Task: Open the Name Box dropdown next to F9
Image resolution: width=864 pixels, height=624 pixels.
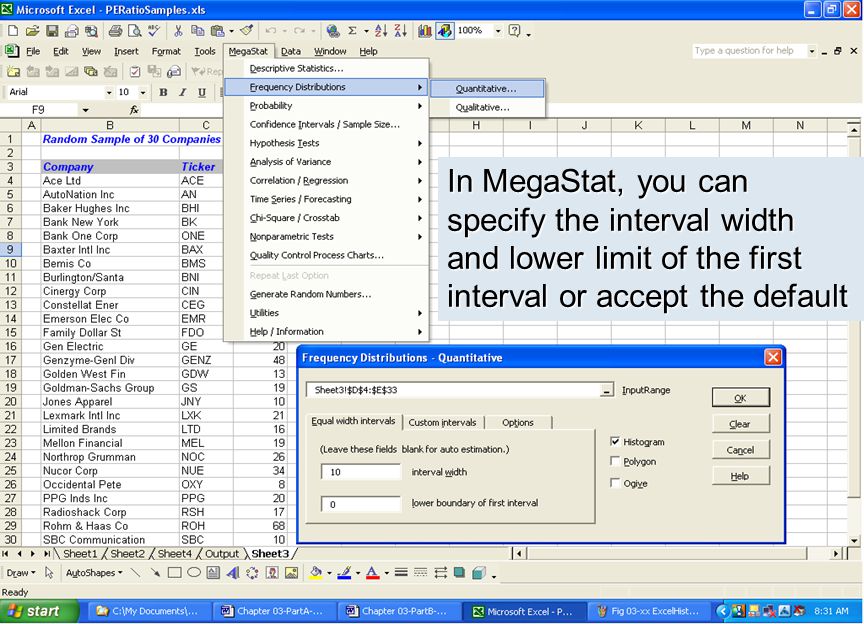Action: [x=85, y=110]
